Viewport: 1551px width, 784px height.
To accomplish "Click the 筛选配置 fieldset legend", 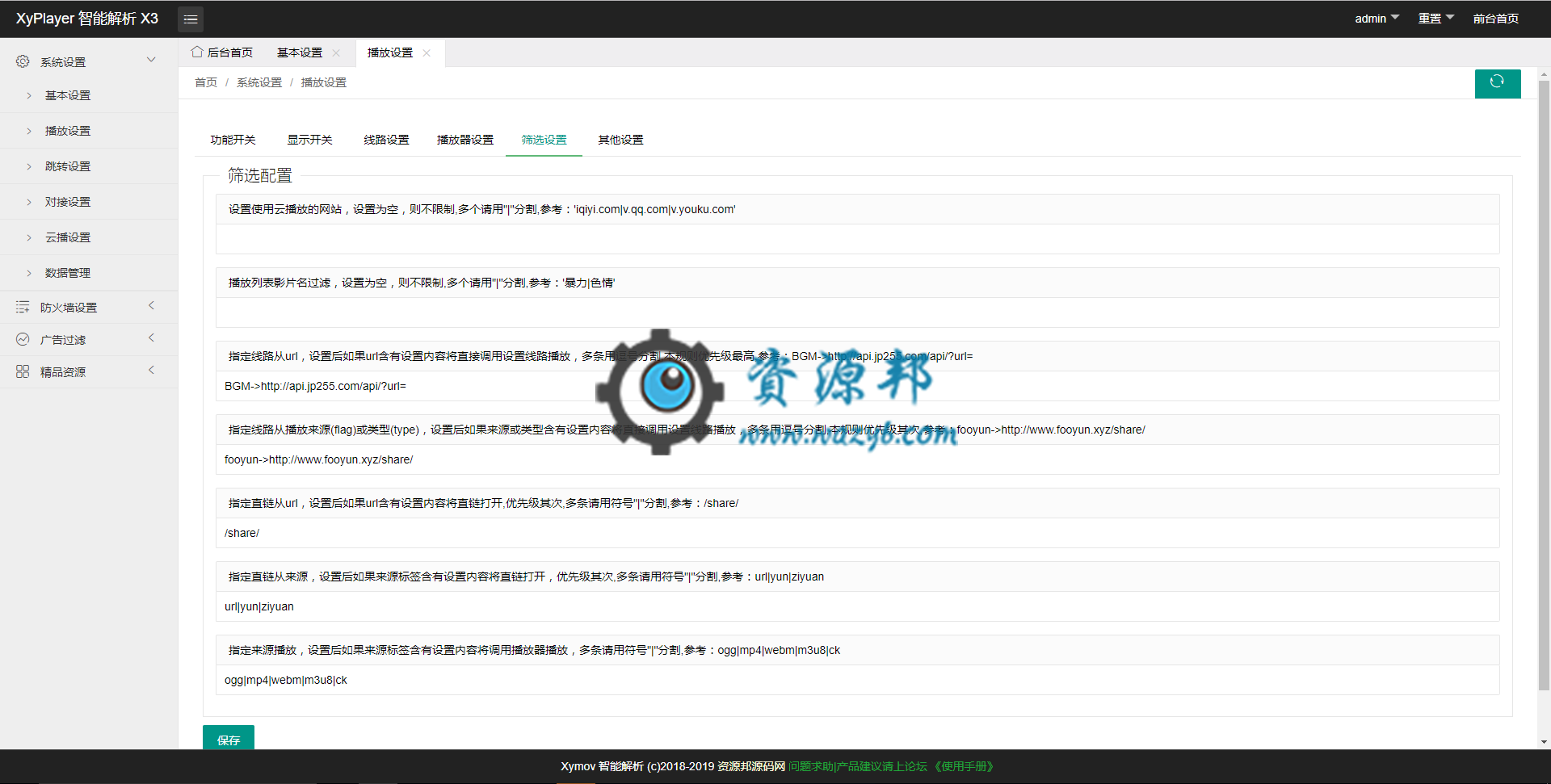I will [259, 175].
